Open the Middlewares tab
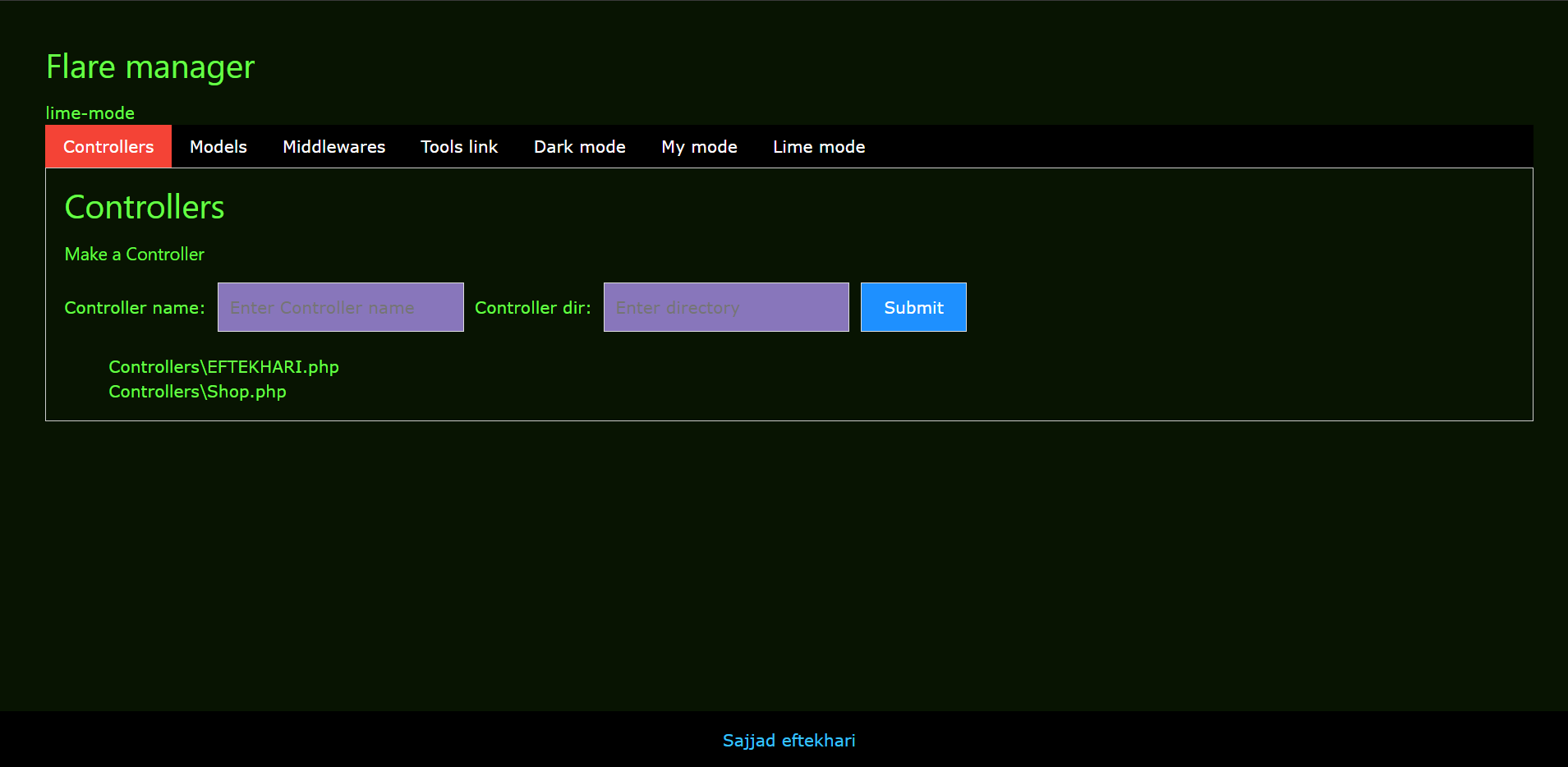 [x=333, y=146]
